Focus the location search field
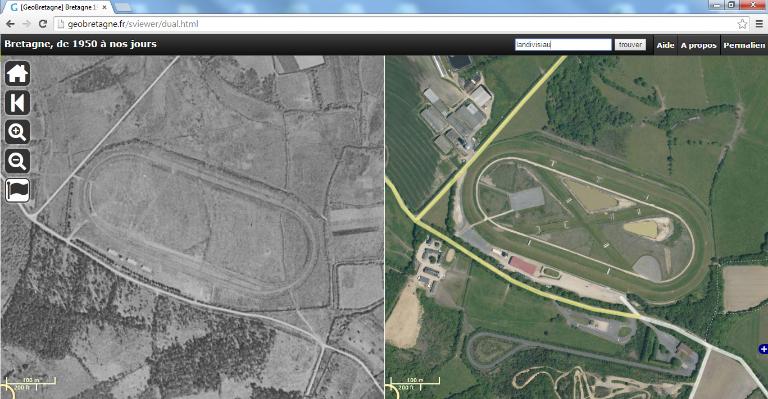Screen dimensions: 768x399 pyautogui.click(x=563, y=45)
